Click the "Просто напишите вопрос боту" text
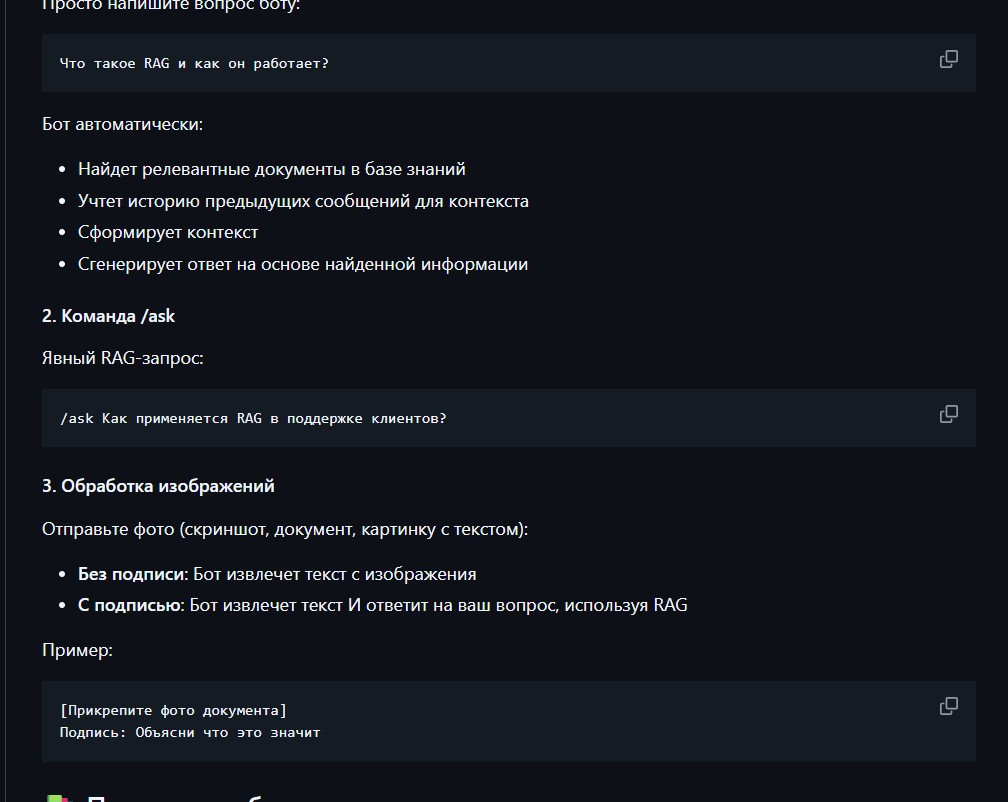 pyautogui.click(x=170, y=5)
